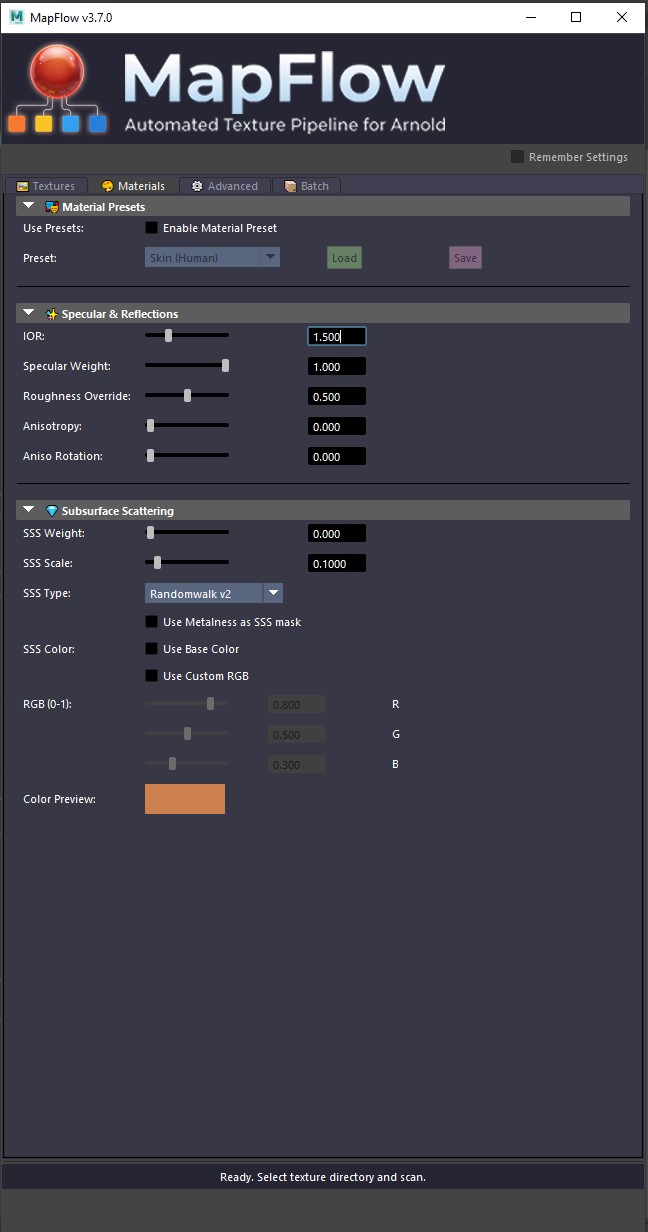Click the G channel RGB slider
Image resolution: width=648 pixels, height=1232 pixels.
pyautogui.click(x=187, y=734)
